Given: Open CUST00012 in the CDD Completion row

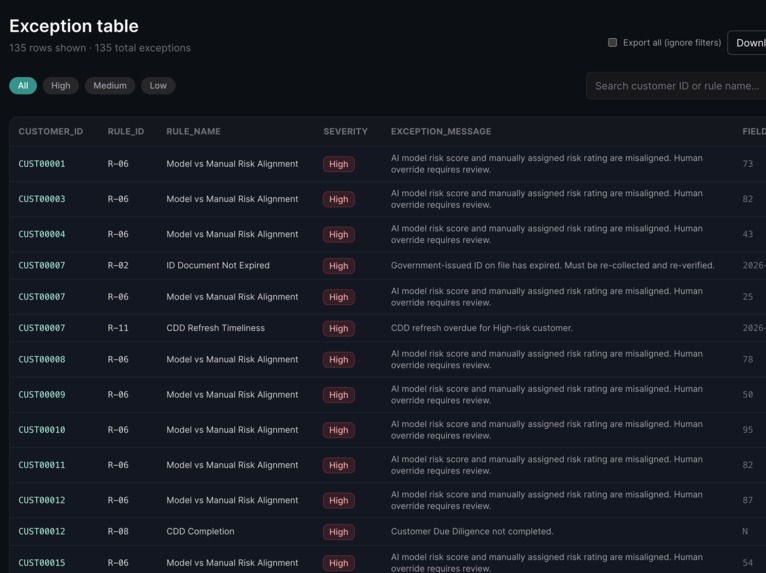Looking at the screenshot, I should click(42, 531).
